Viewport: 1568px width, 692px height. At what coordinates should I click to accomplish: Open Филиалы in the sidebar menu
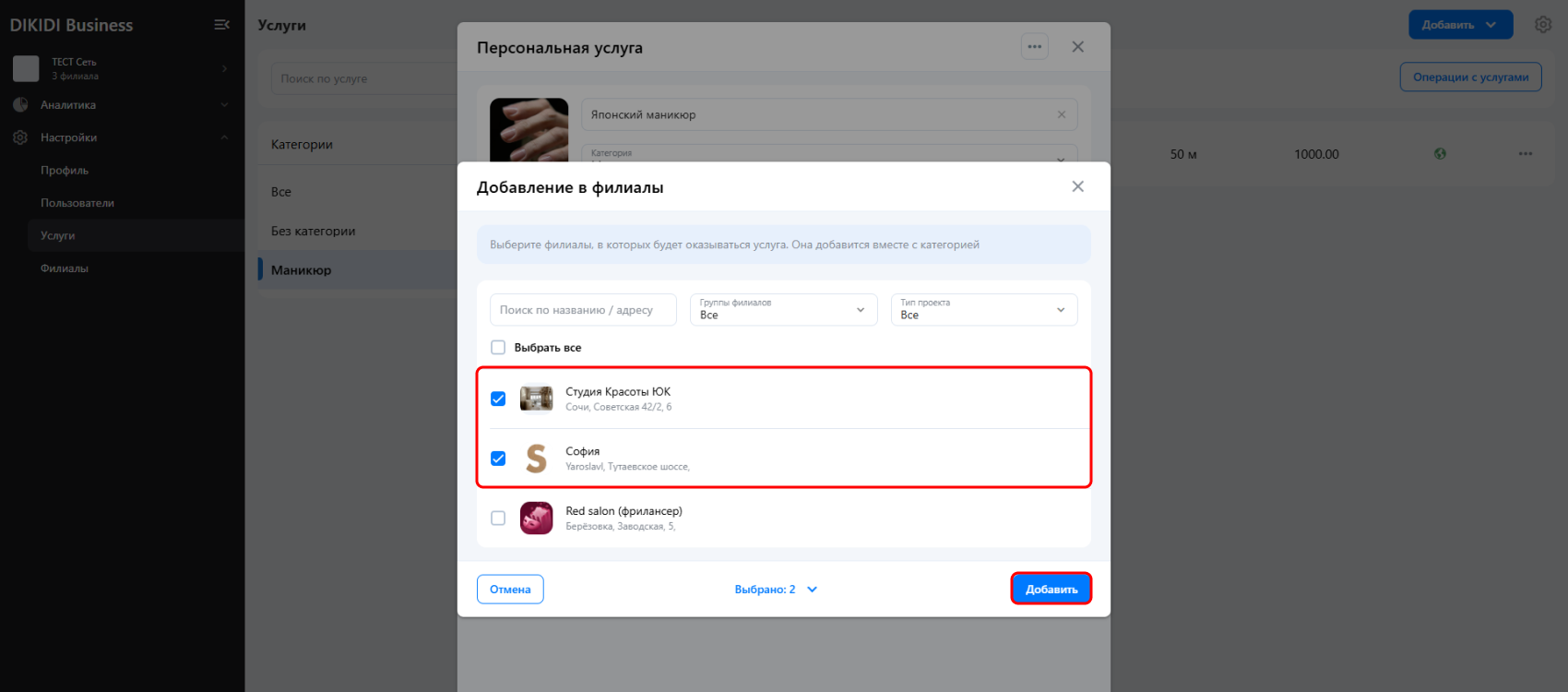[x=65, y=268]
